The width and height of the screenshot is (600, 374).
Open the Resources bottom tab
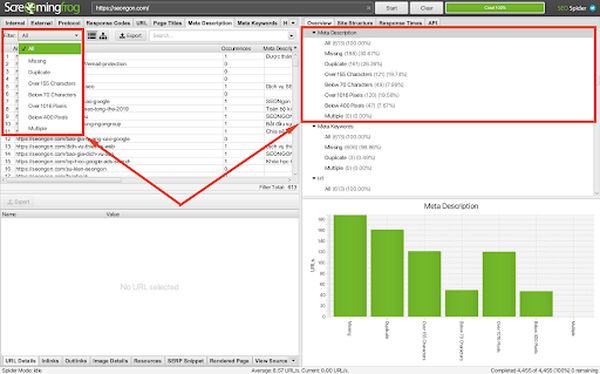point(147,361)
